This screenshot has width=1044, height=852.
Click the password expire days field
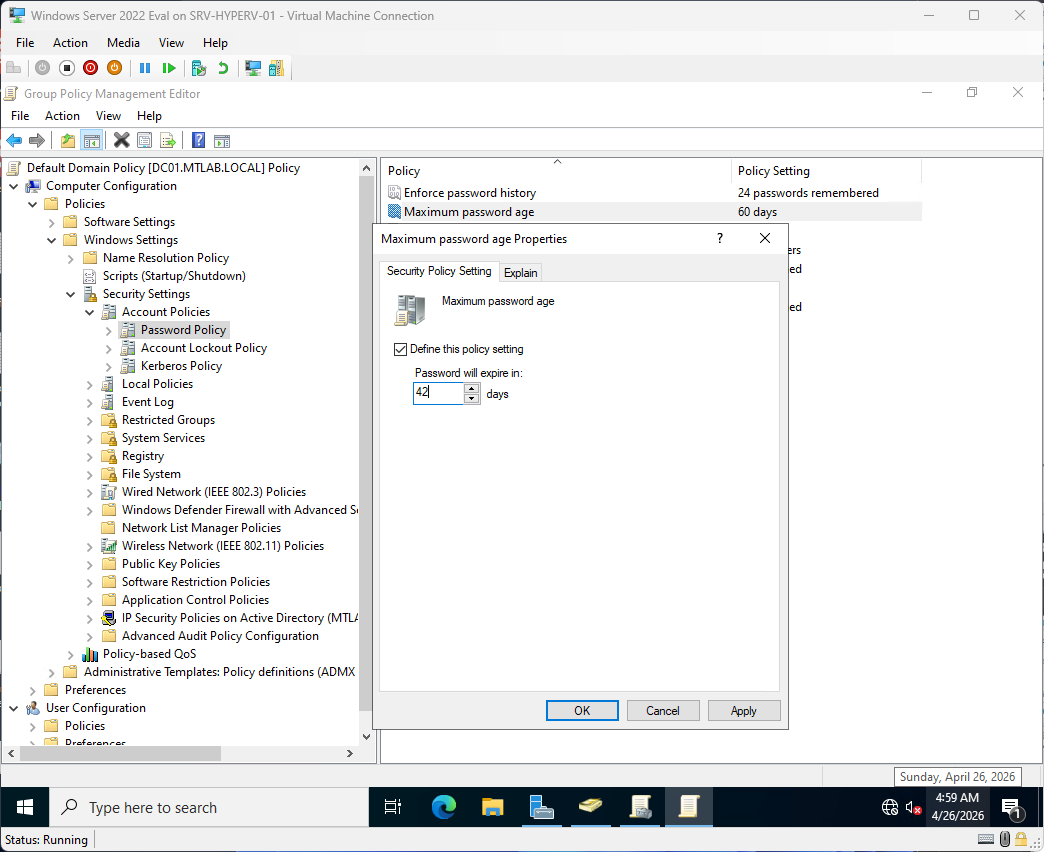[x=438, y=393]
